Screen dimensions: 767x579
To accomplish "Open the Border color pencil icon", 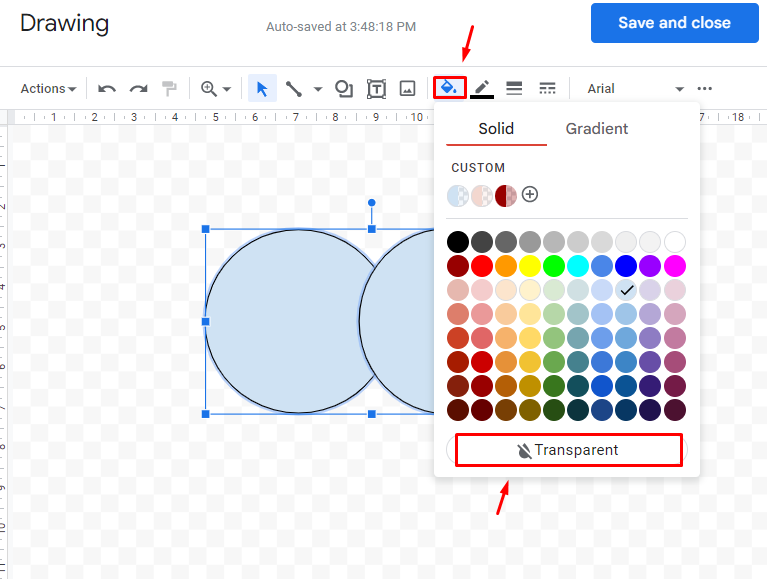I will (x=482, y=89).
